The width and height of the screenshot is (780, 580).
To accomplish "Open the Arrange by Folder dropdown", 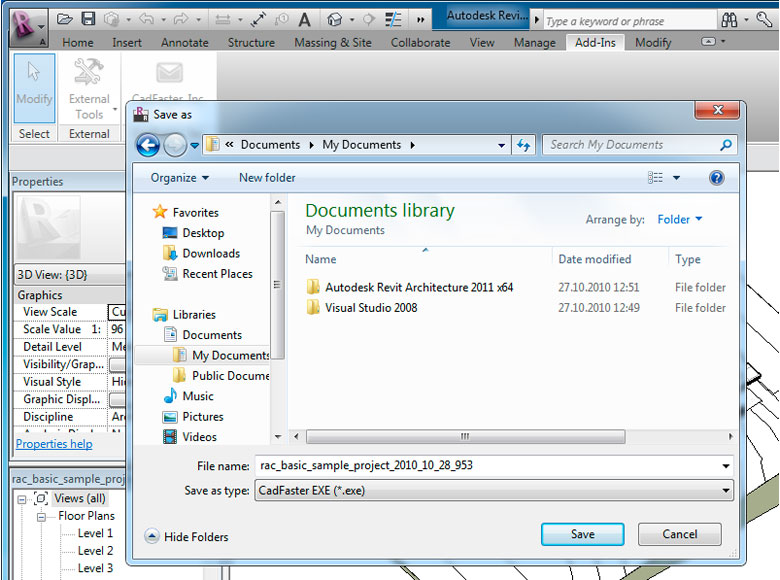I will click(x=680, y=219).
